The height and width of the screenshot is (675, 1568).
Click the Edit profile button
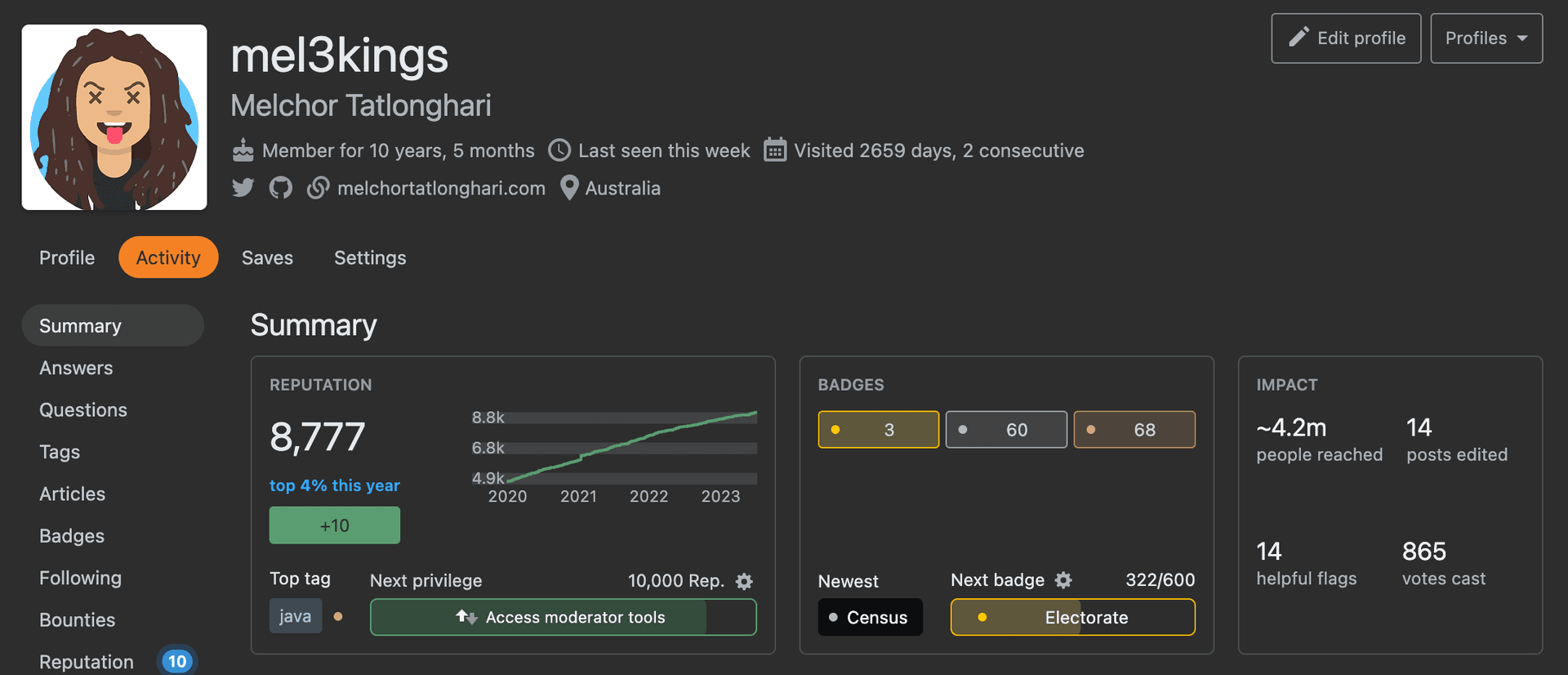coord(1346,38)
